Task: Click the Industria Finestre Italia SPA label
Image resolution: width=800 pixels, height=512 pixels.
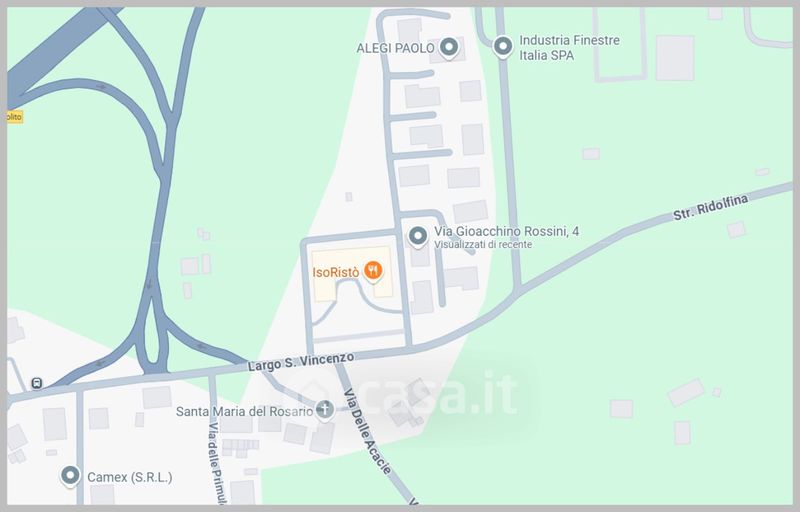Action: click(x=569, y=47)
